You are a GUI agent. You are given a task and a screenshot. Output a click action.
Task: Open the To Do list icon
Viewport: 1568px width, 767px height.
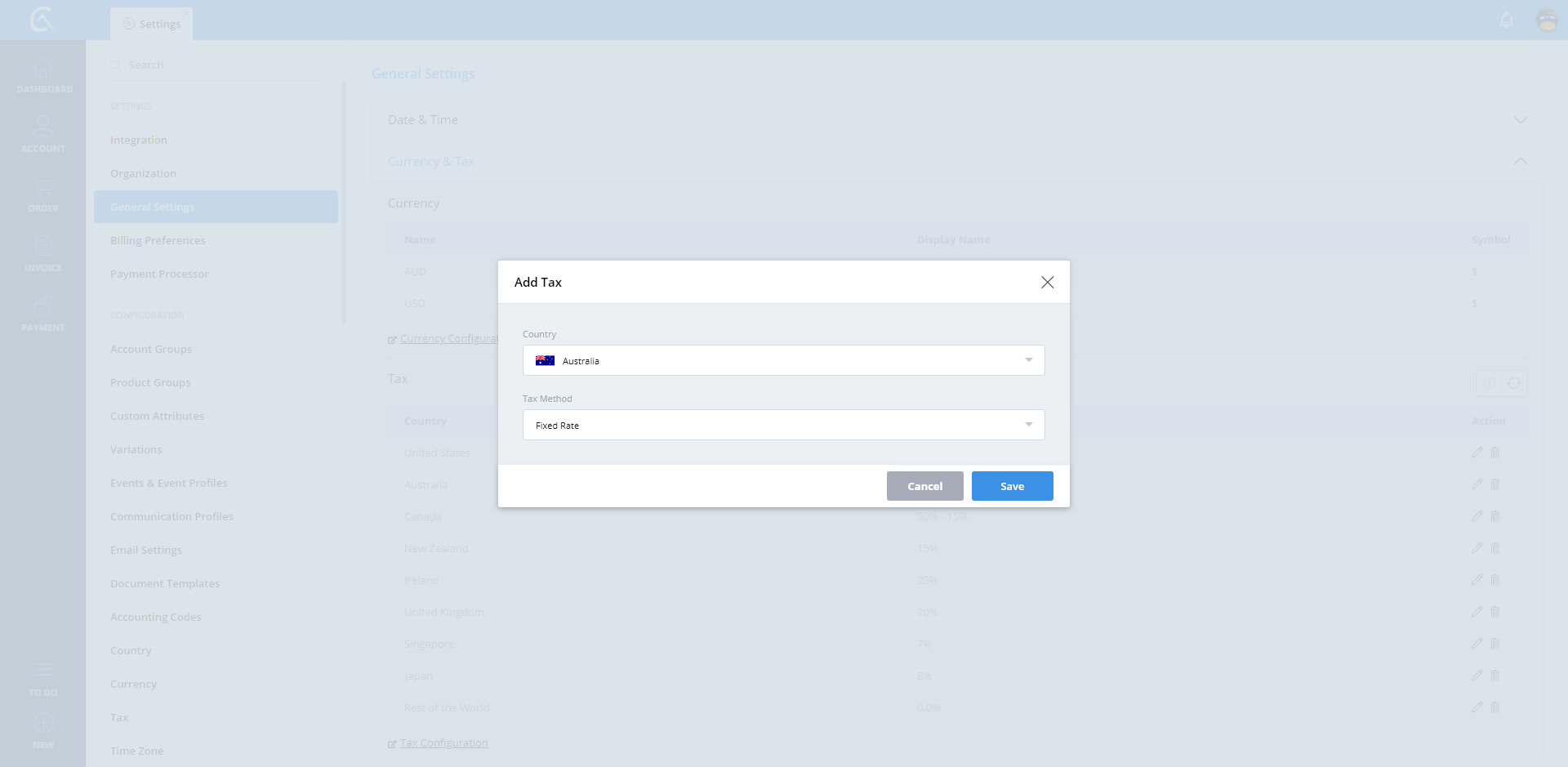pyautogui.click(x=43, y=671)
